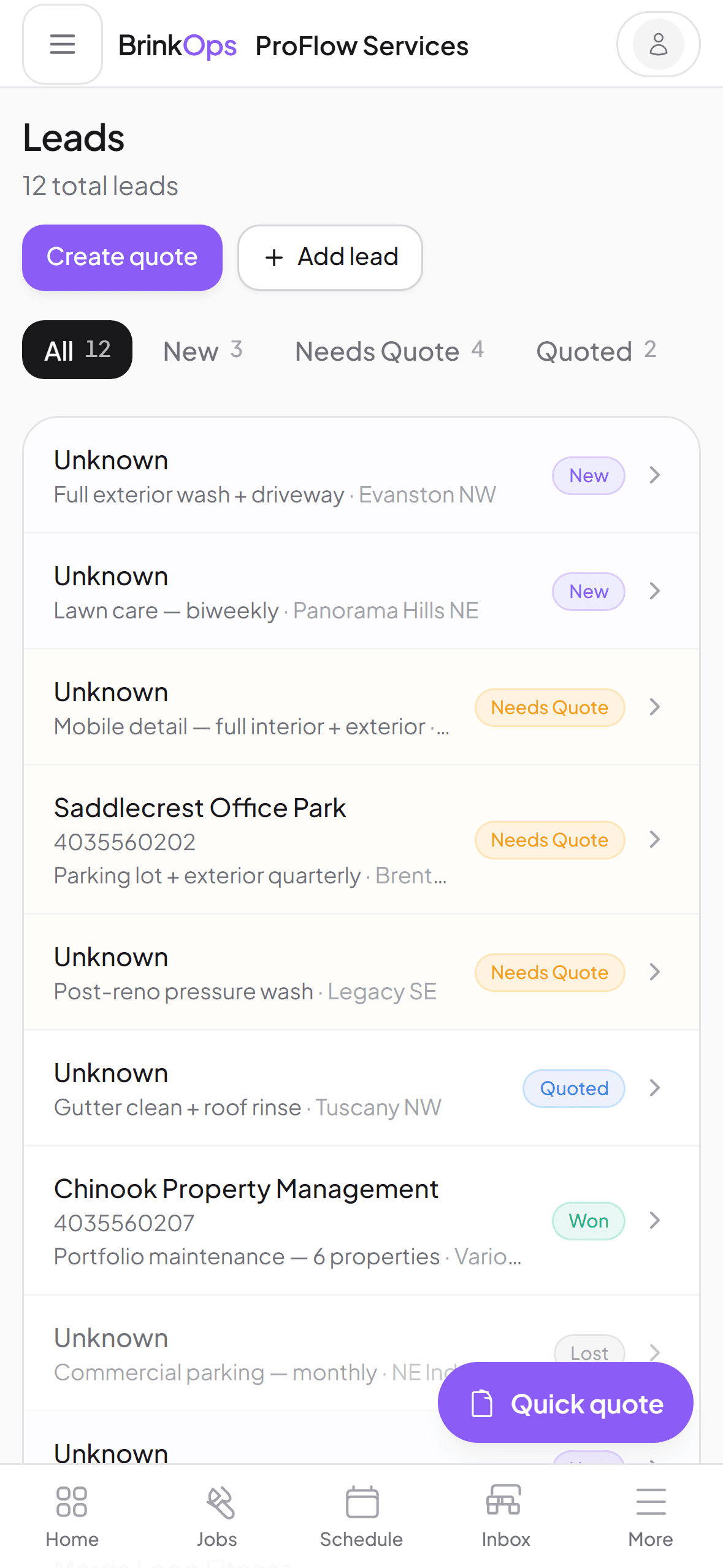Expand the Saddlecrest Office Park chevron
Viewport: 723px width, 1568px height.
pos(655,840)
